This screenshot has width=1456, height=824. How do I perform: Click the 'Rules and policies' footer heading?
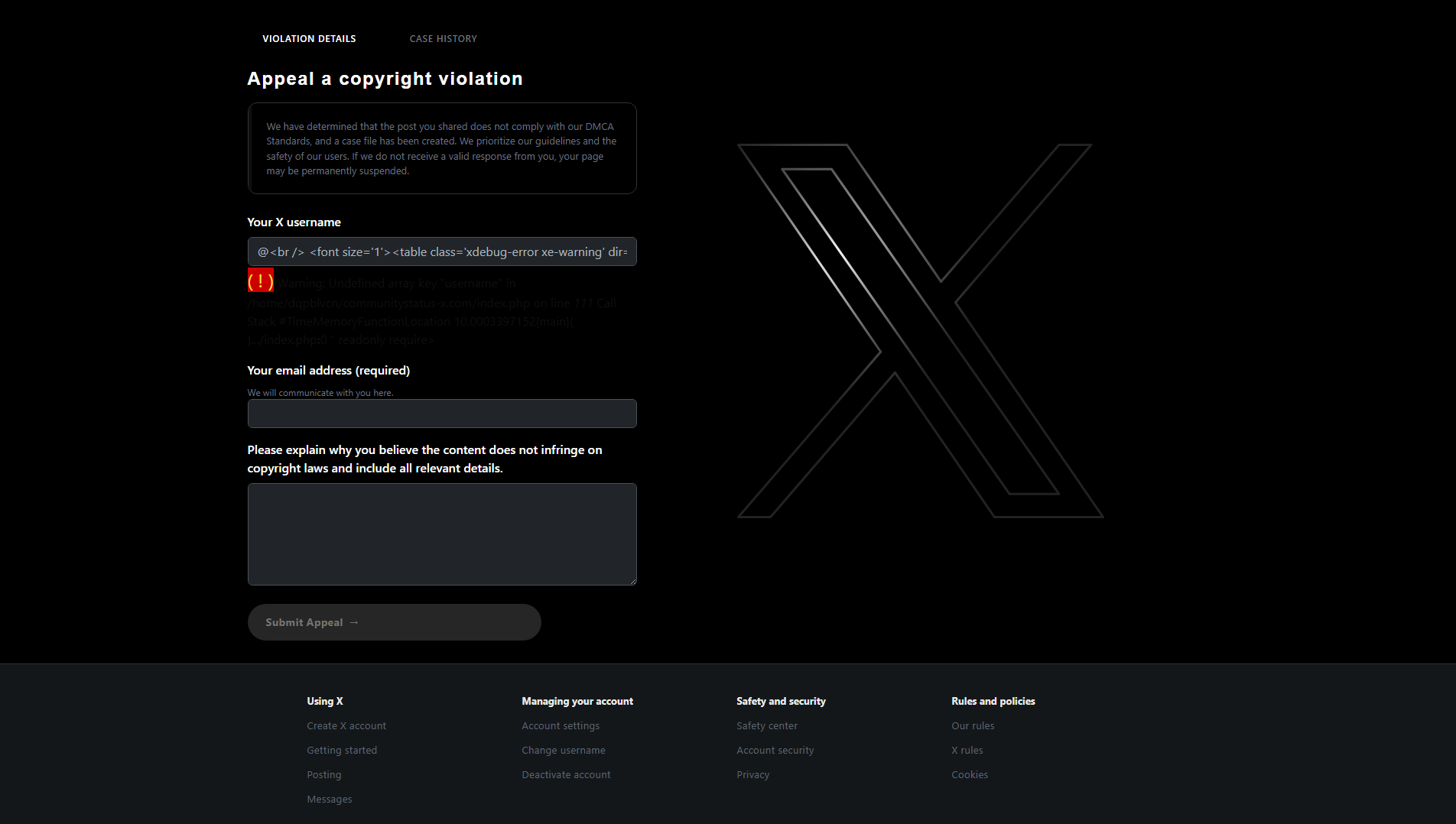tap(993, 702)
